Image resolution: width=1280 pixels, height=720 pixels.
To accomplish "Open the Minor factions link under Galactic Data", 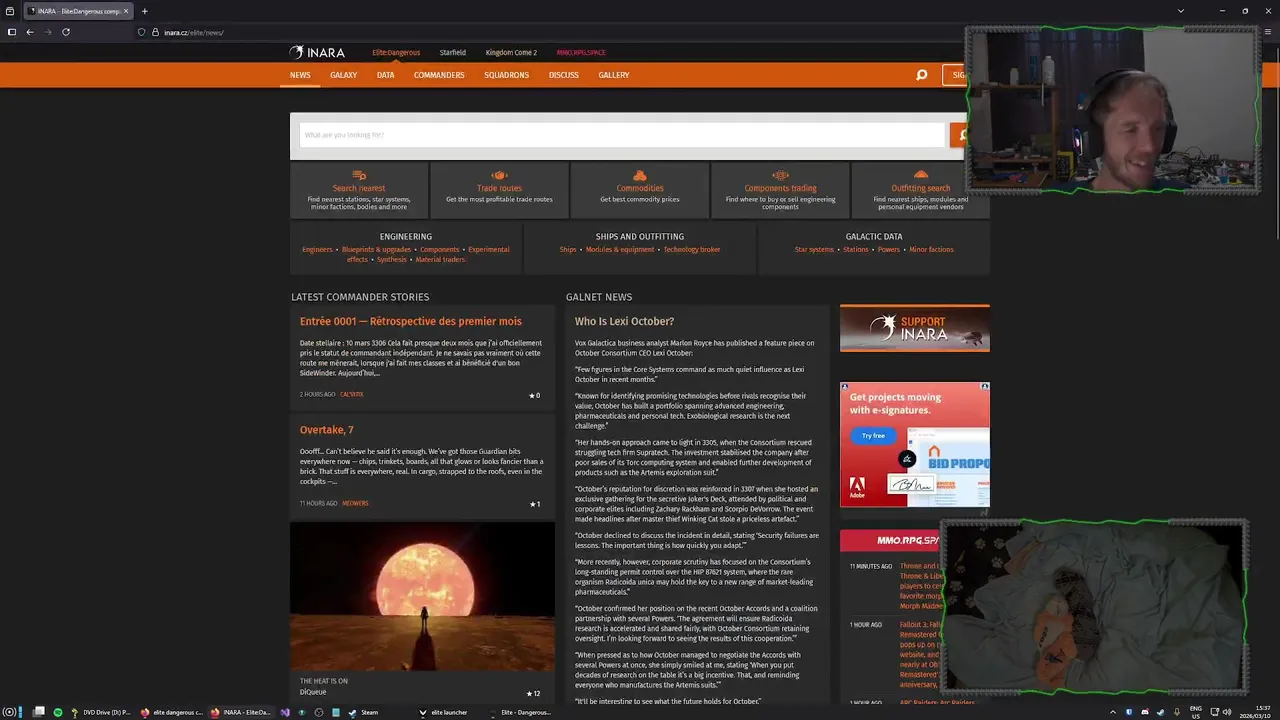I will 931,249.
